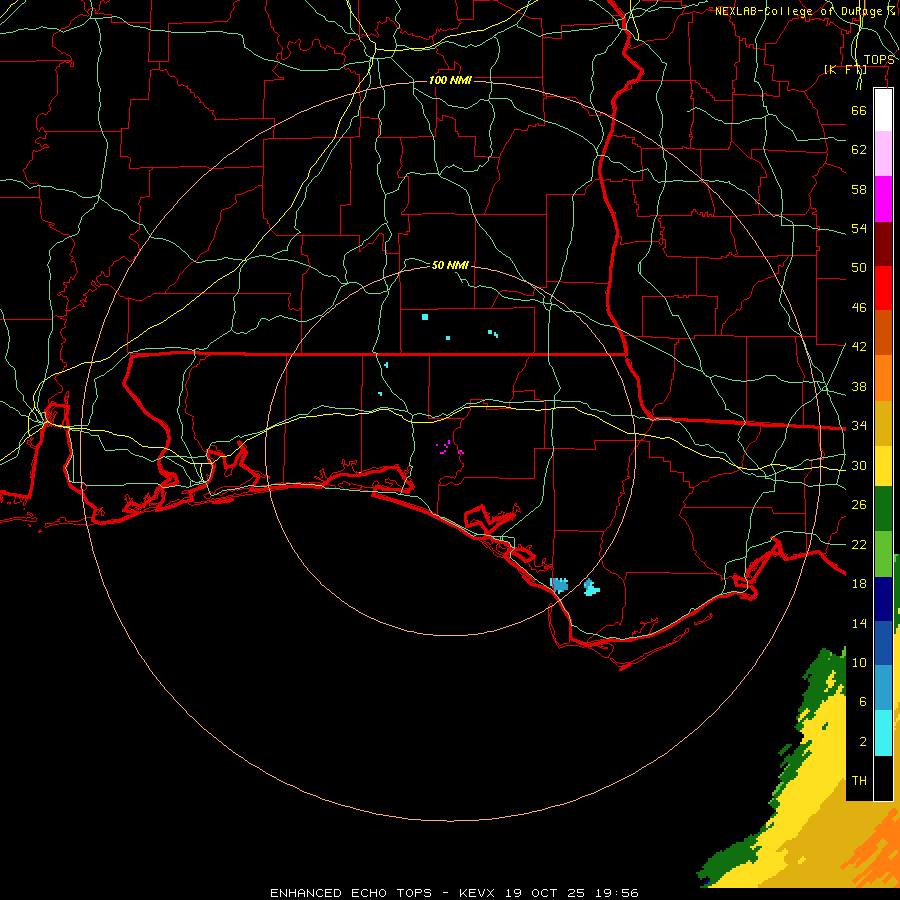Click the legend value 34

859,426
